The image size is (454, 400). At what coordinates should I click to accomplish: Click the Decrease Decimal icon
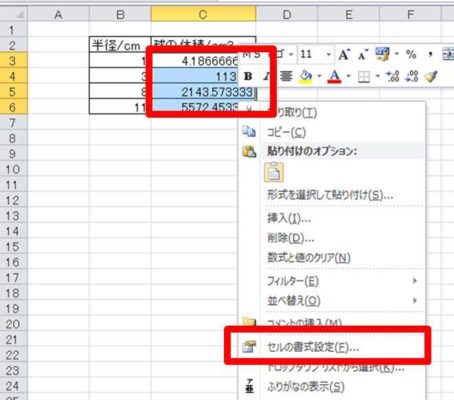click(412, 77)
